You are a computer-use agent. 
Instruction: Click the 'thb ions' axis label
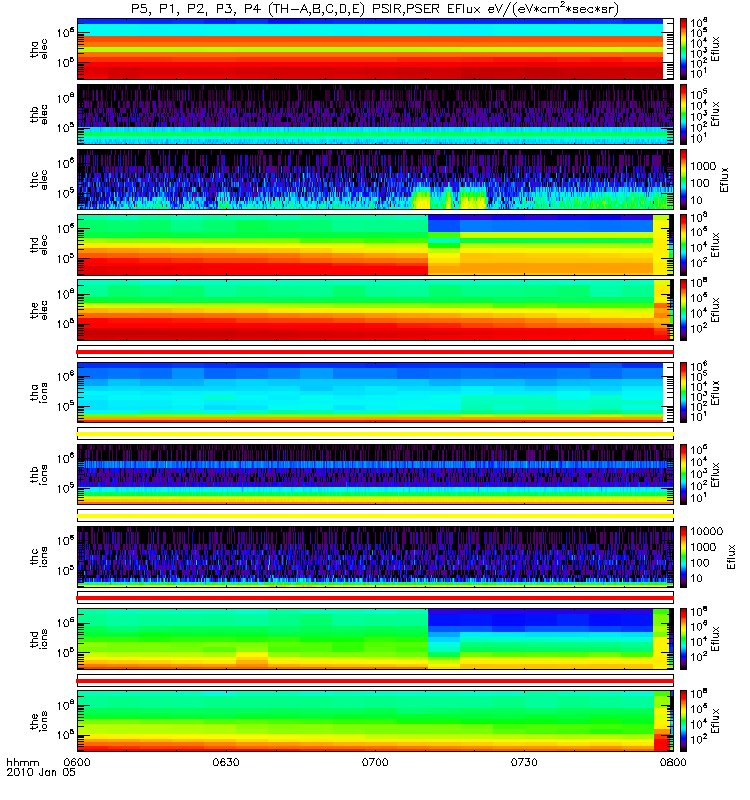coord(39,474)
